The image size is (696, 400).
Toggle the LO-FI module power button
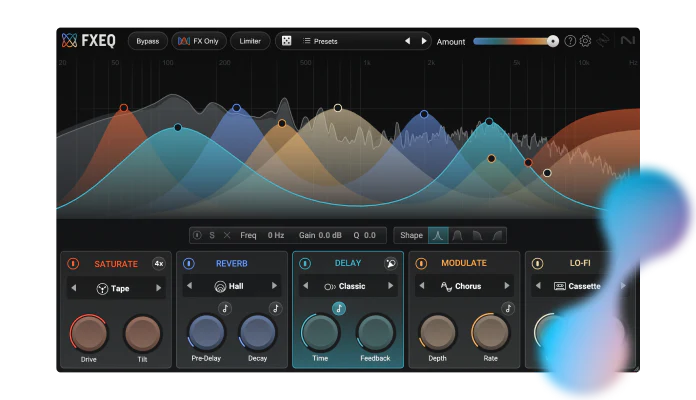point(538,263)
